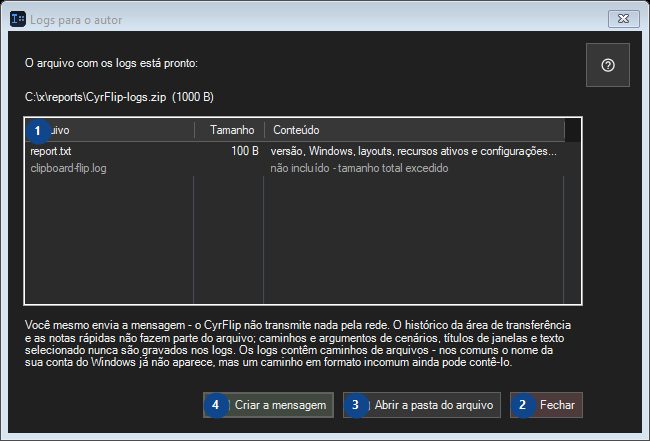The image size is (650, 441).
Task: Click the Fechar button
Action: (546, 405)
